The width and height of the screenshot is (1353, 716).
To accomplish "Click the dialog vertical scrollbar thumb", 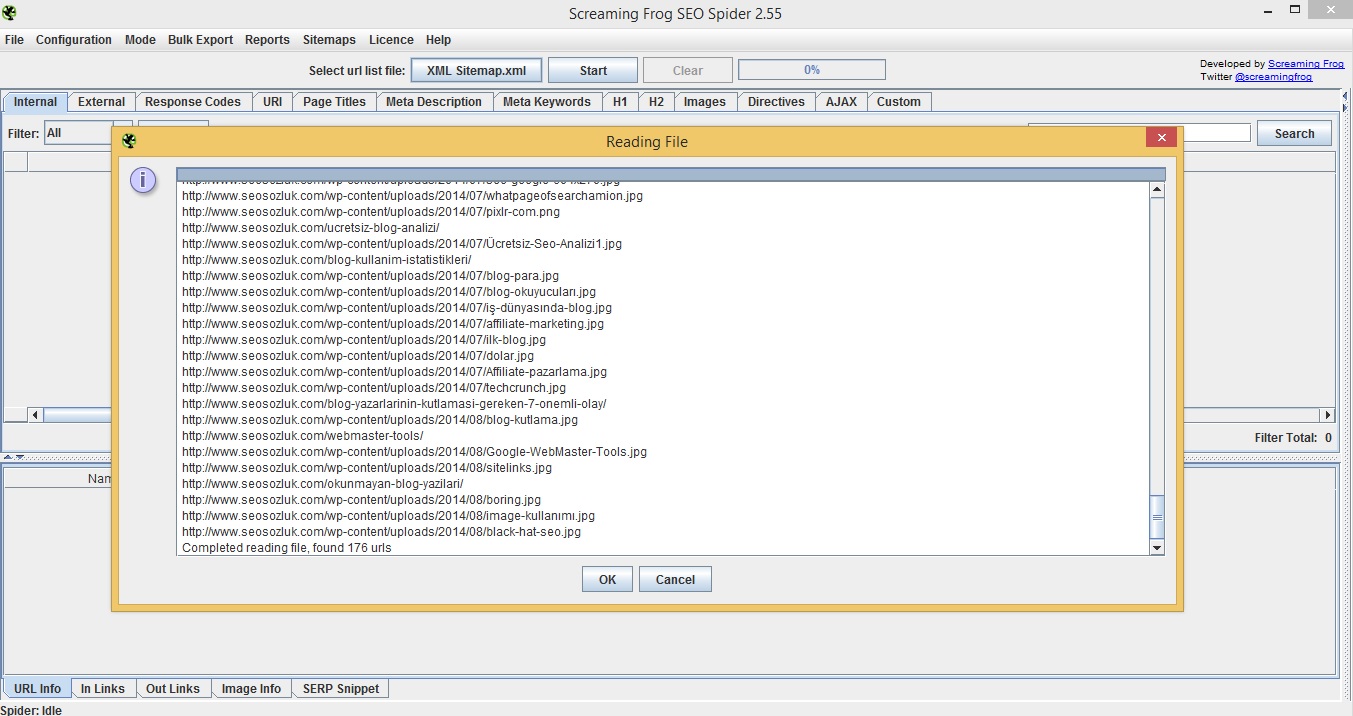I will (x=1157, y=517).
